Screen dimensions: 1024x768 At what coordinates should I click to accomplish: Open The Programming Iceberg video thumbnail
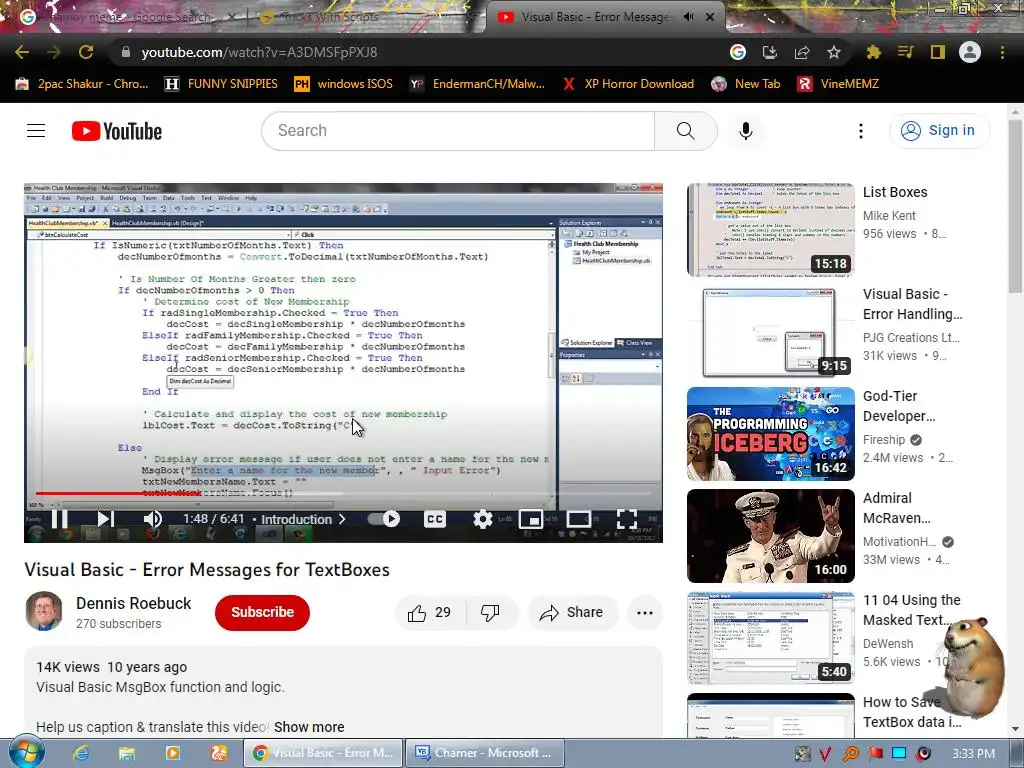tap(771, 434)
